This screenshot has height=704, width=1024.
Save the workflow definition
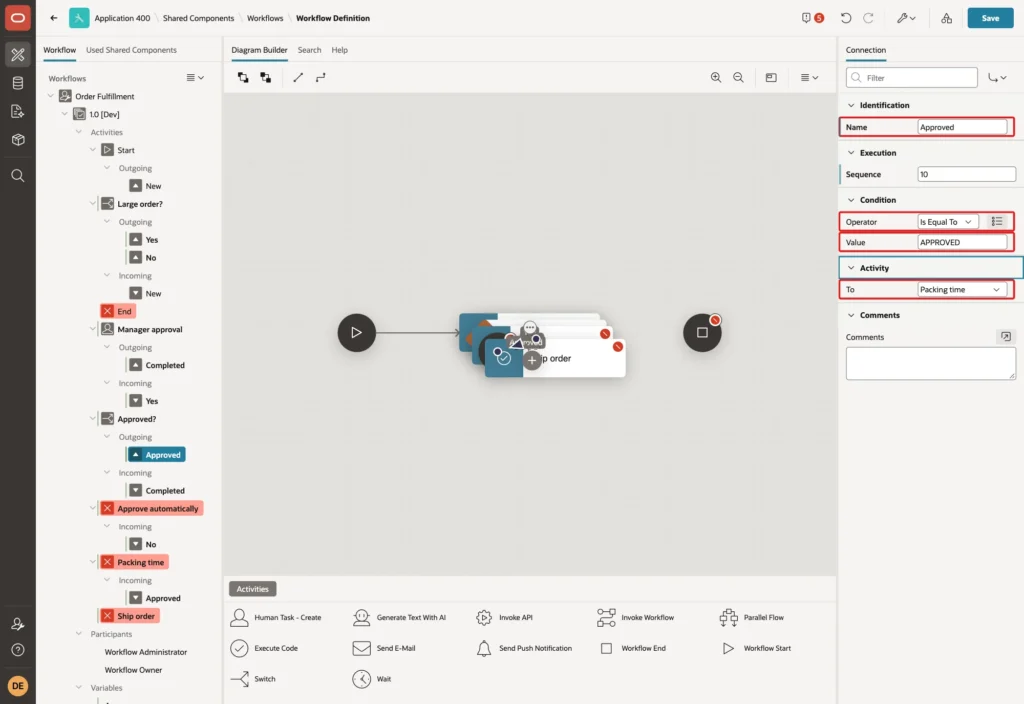(x=990, y=18)
